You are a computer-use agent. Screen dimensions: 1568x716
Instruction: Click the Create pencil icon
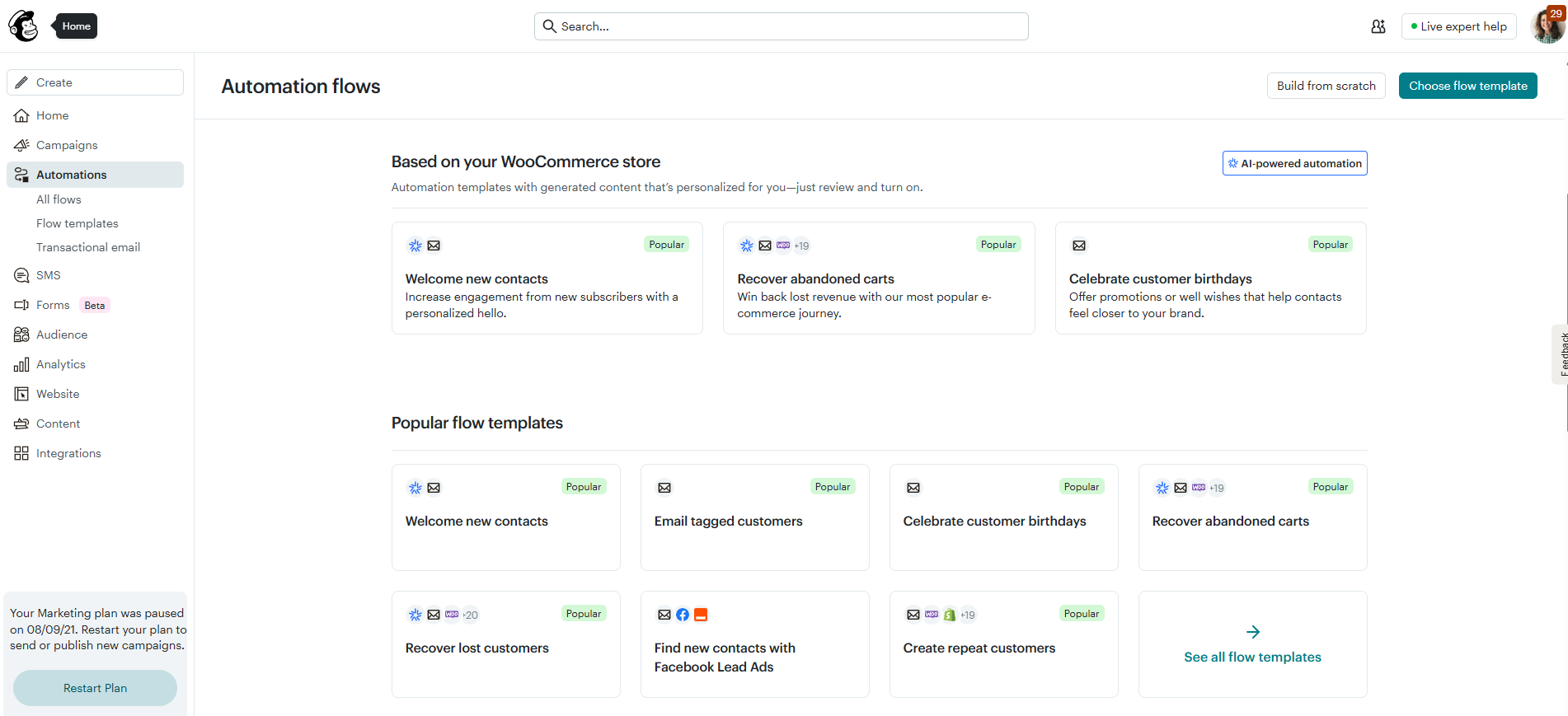(x=21, y=82)
